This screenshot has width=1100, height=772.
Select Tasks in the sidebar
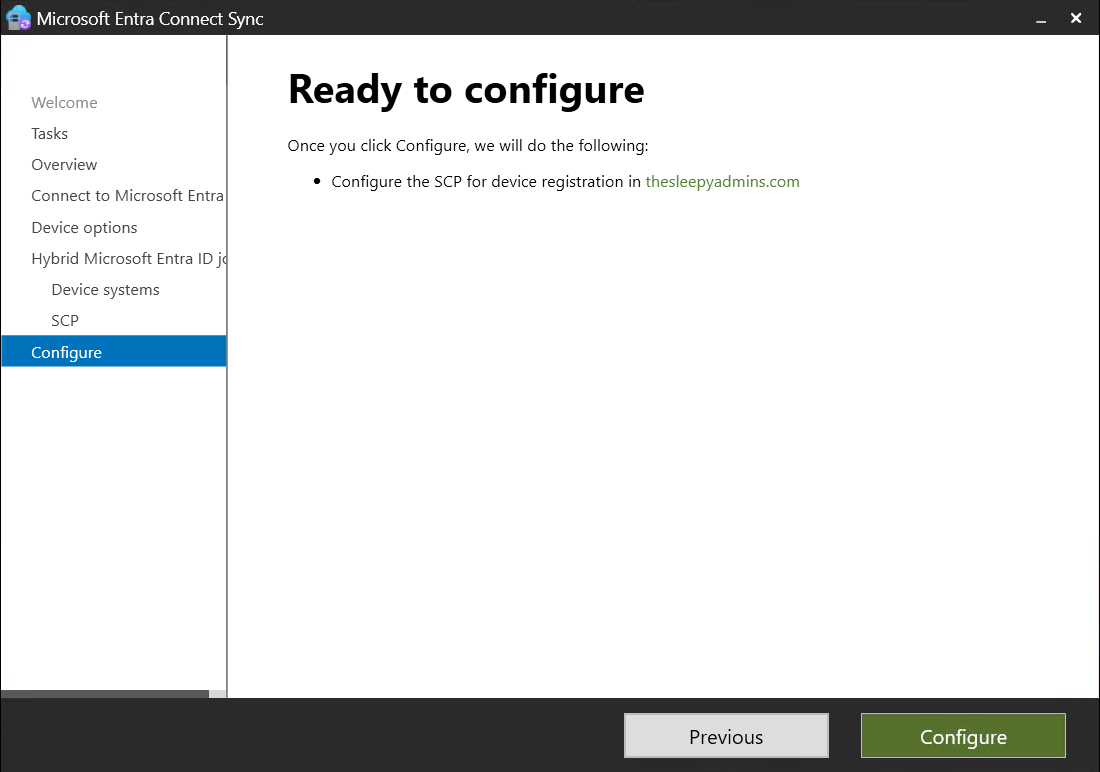49,133
